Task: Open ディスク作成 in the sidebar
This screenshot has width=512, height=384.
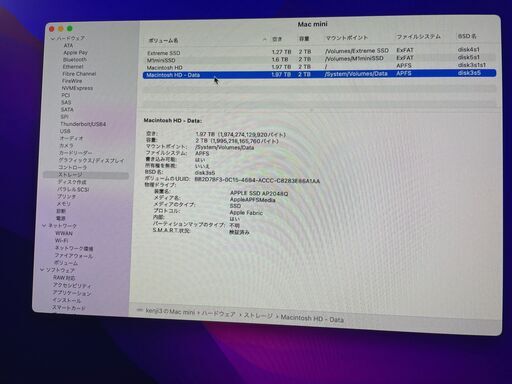Action: pos(72,182)
